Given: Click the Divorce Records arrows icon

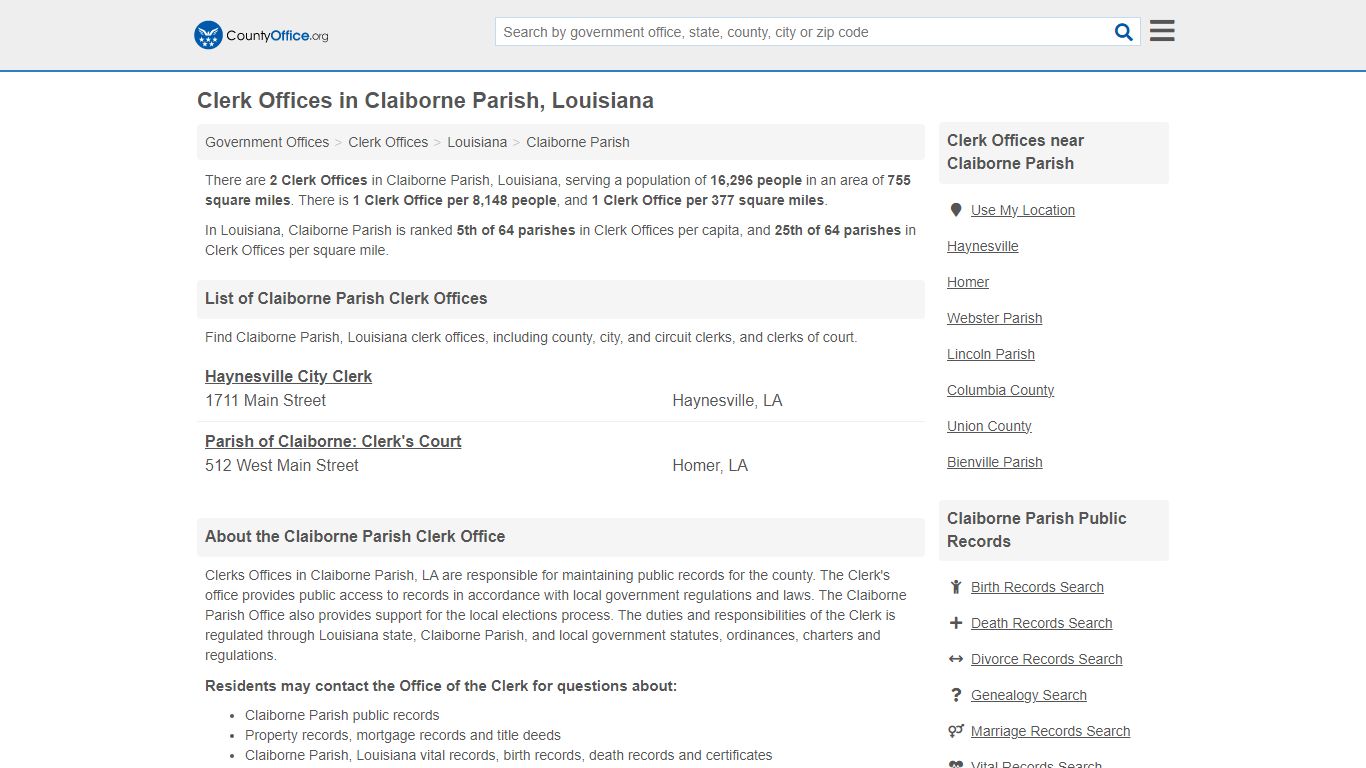Looking at the screenshot, I should coord(956,659).
